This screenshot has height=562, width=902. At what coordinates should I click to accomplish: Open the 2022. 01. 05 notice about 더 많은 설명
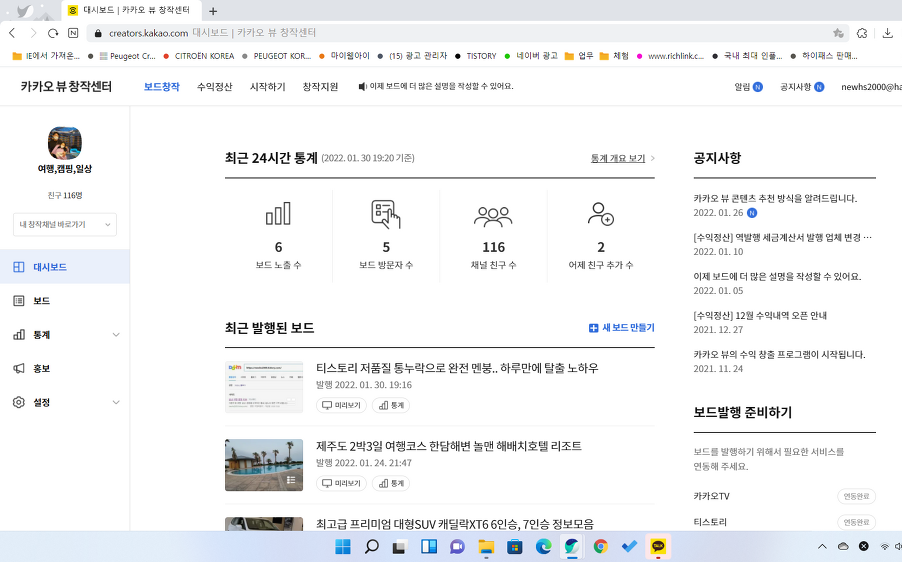click(x=777, y=277)
